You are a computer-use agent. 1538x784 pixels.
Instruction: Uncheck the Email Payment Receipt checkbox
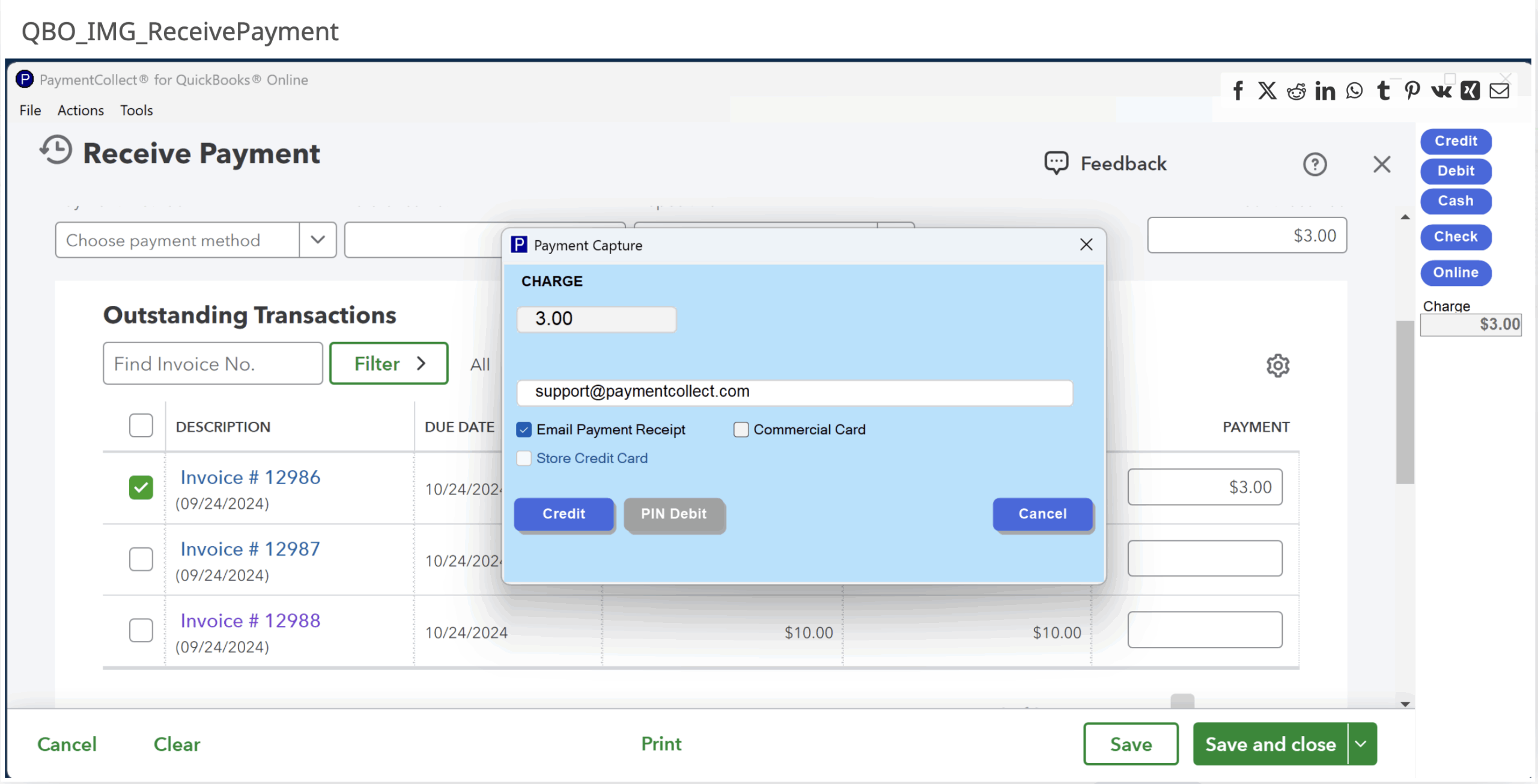coord(524,430)
